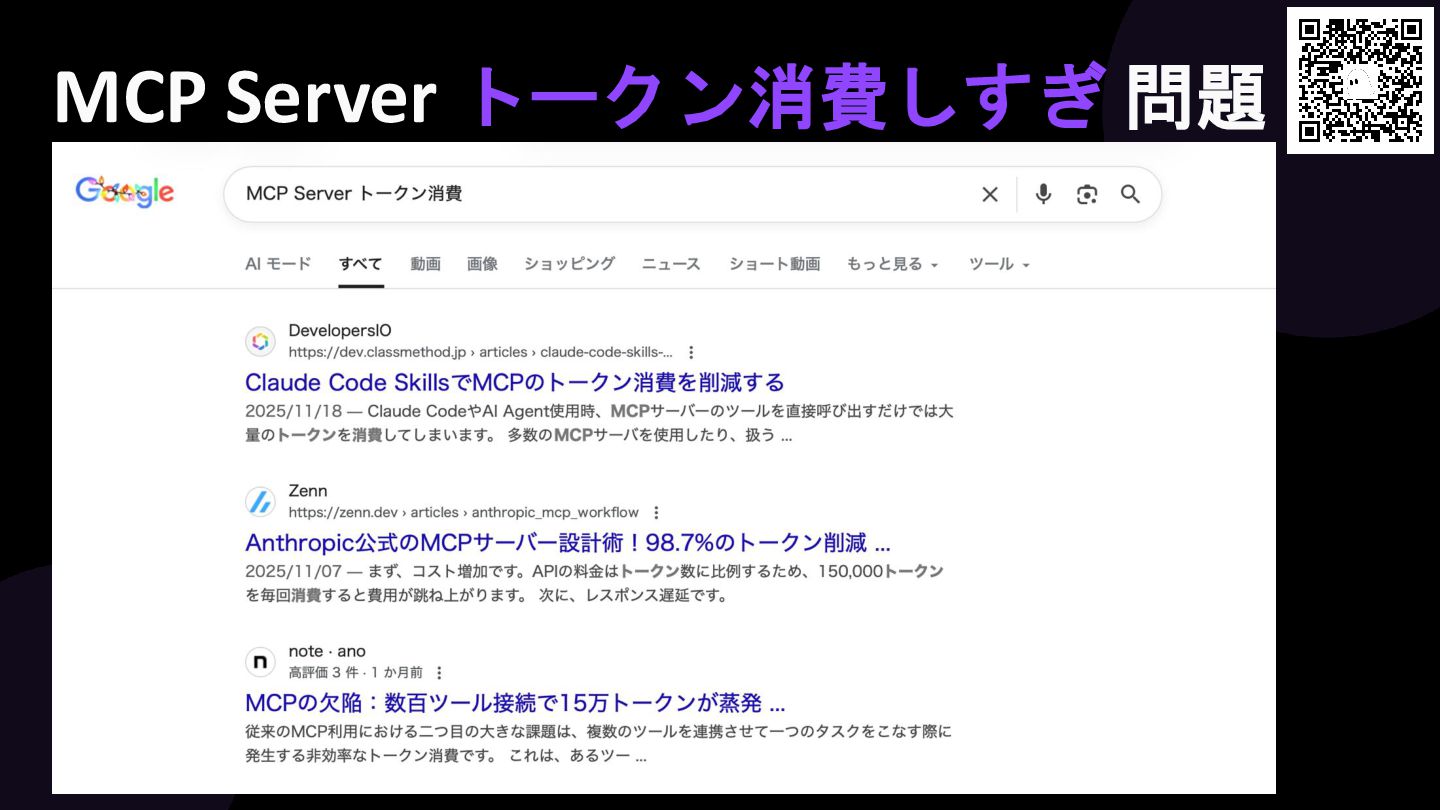Expand the もっと見る dropdown
This screenshot has width=1440, height=810.
tap(892, 264)
